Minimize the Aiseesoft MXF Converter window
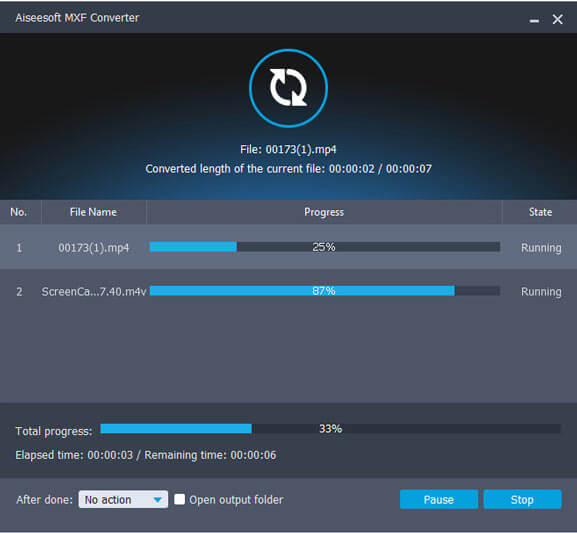This screenshot has width=577, height=533. click(x=534, y=20)
